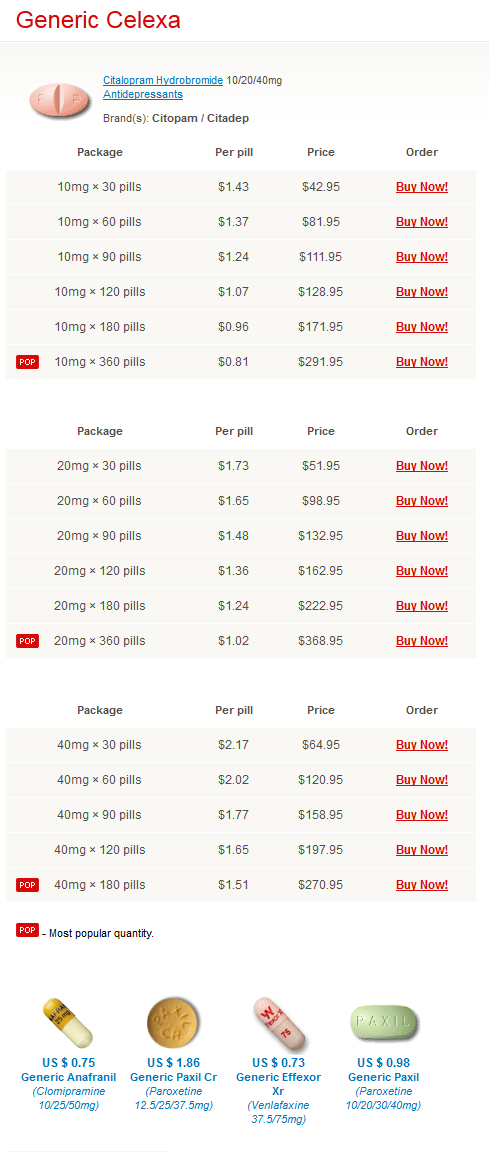The height and width of the screenshot is (1152, 489).
Task: Buy Now for 10mg × 30 pills
Action: tap(421, 187)
